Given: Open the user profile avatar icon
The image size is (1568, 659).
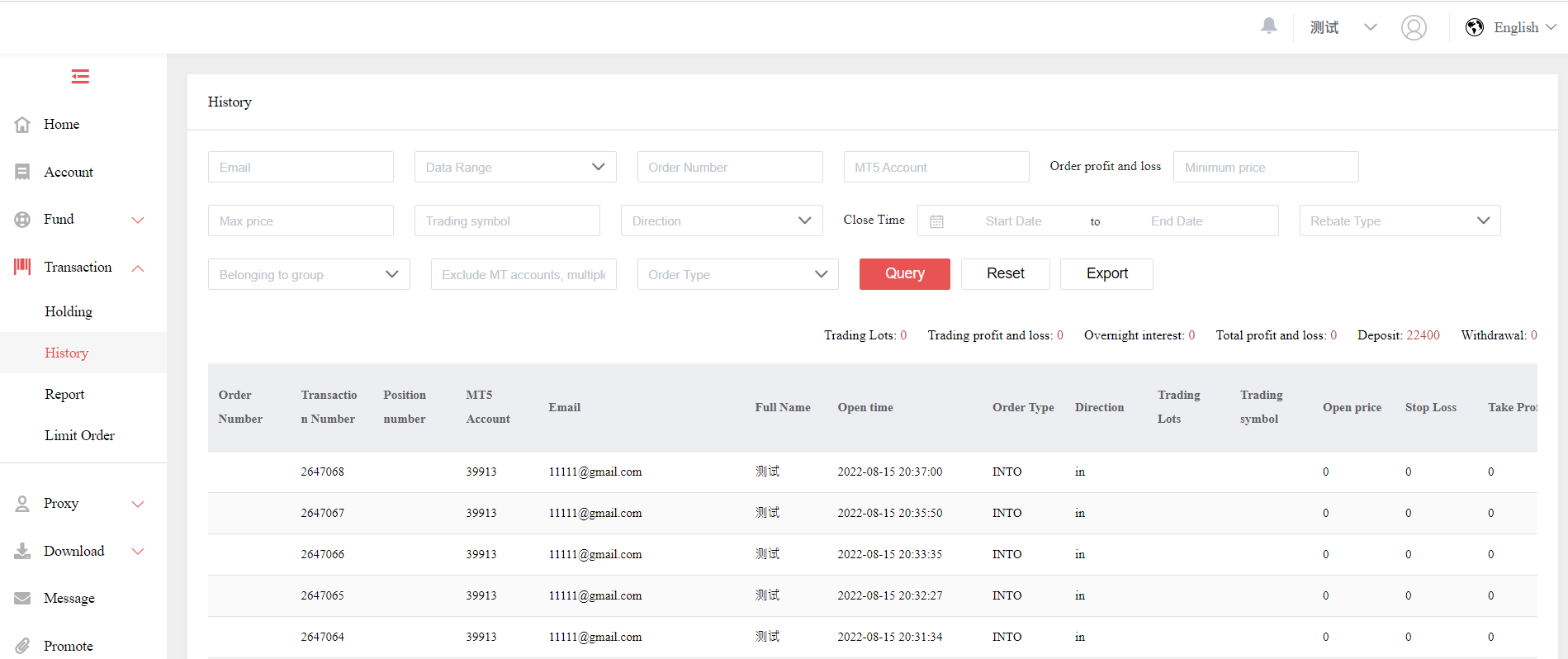Looking at the screenshot, I should pos(1414,28).
